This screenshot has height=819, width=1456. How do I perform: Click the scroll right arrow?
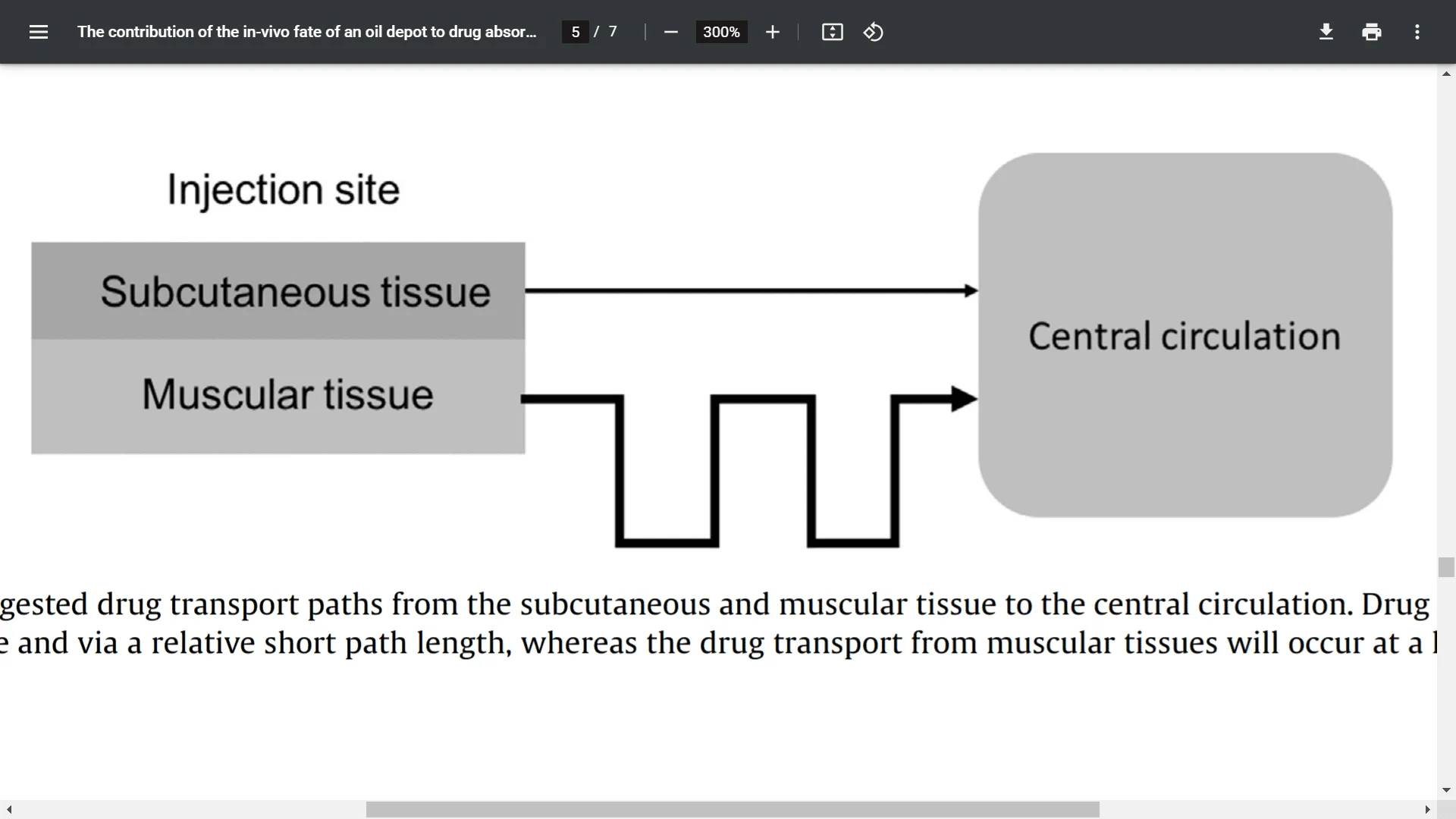tap(1427, 809)
